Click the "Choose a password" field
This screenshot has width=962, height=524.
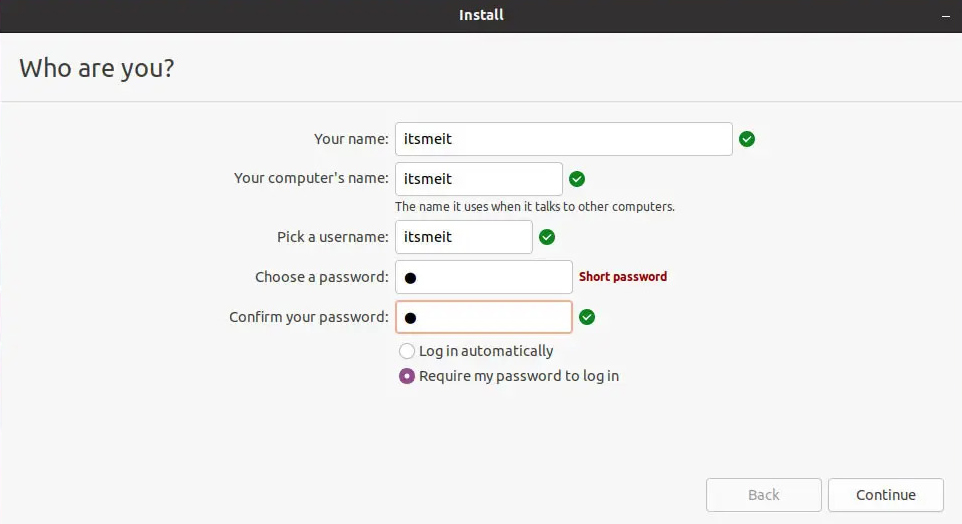click(x=484, y=277)
